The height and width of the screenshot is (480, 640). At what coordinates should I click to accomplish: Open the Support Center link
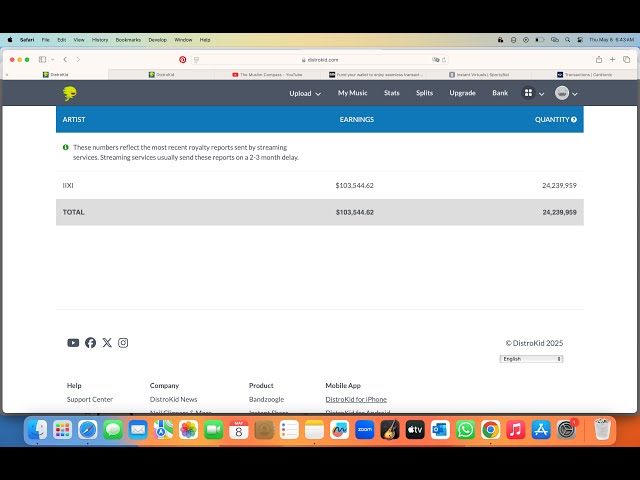pos(90,399)
